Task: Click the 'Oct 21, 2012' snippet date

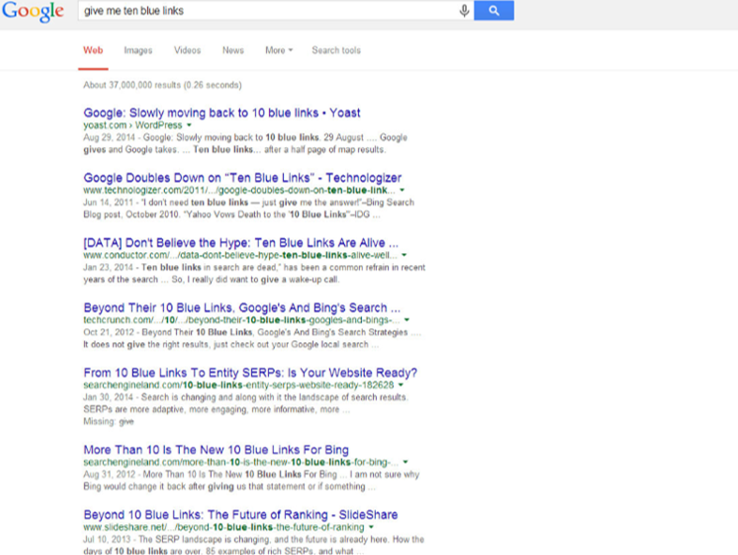Action: click(109, 332)
